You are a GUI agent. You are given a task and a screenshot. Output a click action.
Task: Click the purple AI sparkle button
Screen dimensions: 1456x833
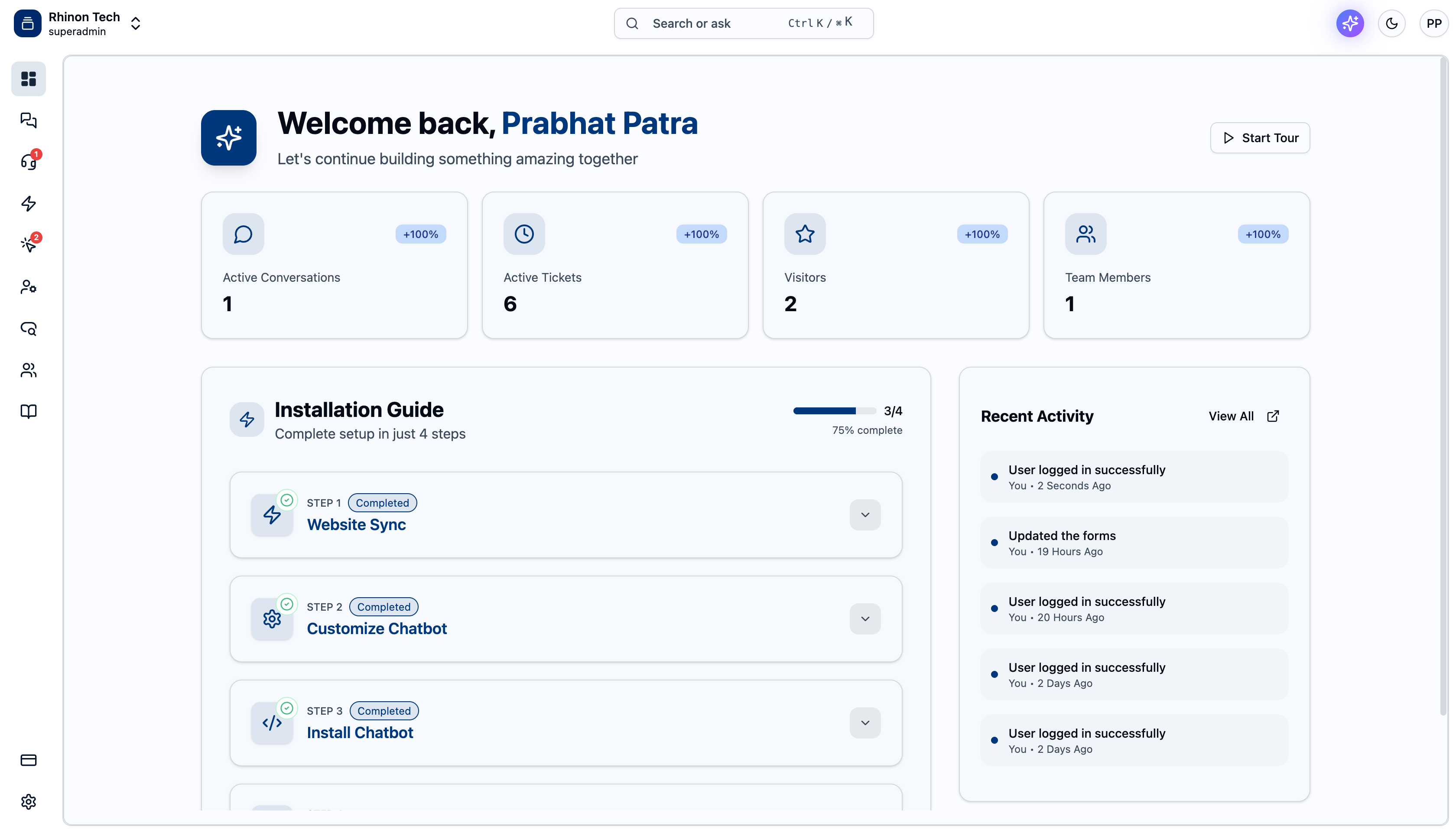coord(1350,23)
